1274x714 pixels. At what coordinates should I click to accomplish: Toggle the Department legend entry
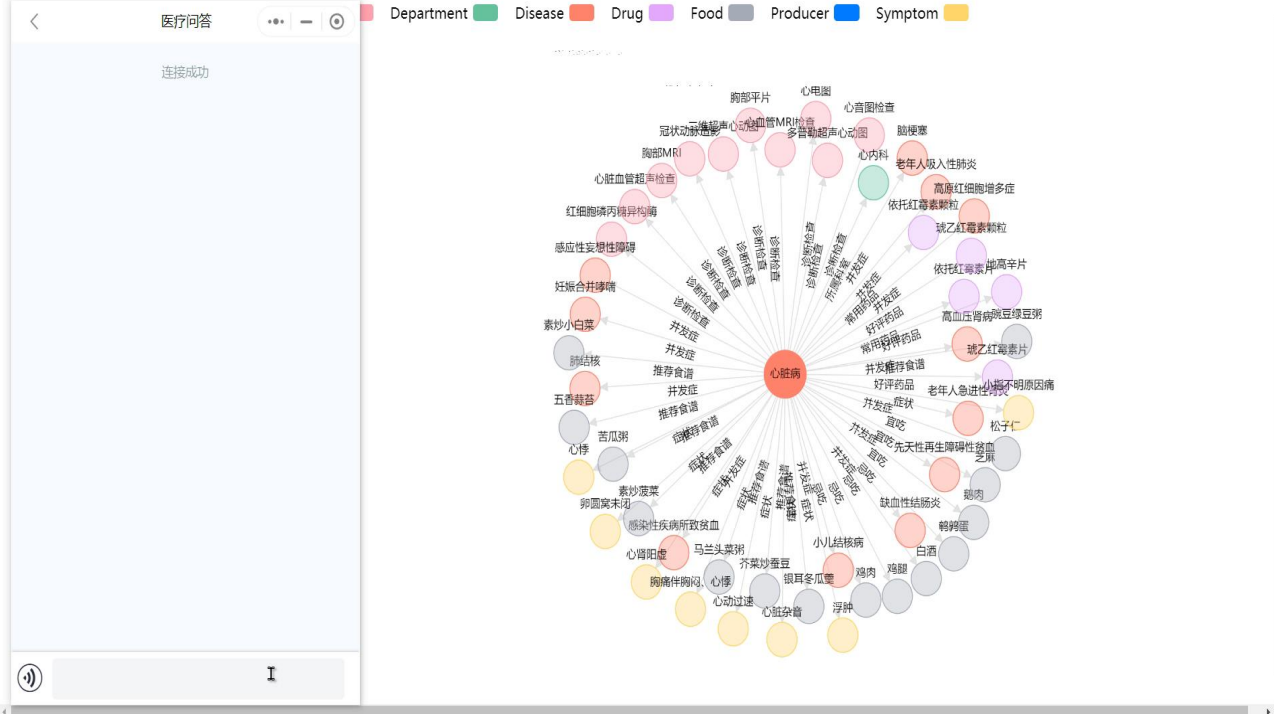[x=428, y=13]
